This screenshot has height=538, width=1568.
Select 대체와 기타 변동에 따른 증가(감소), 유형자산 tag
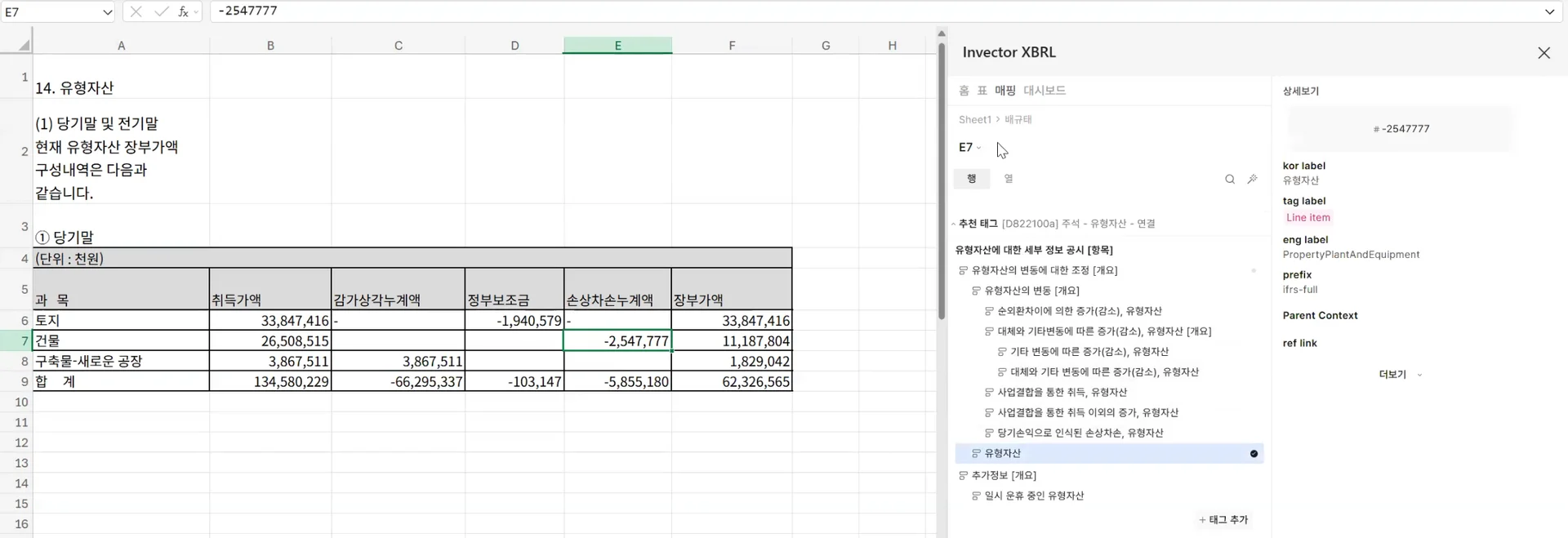[x=1105, y=372]
